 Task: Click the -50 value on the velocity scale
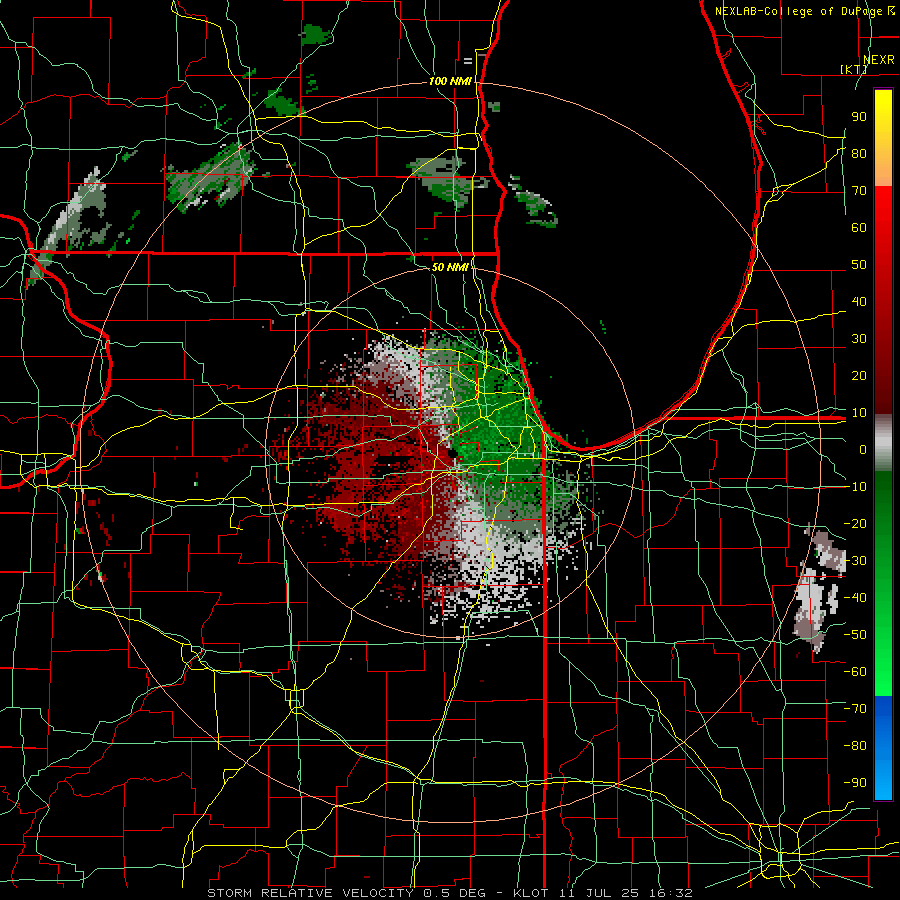point(855,634)
